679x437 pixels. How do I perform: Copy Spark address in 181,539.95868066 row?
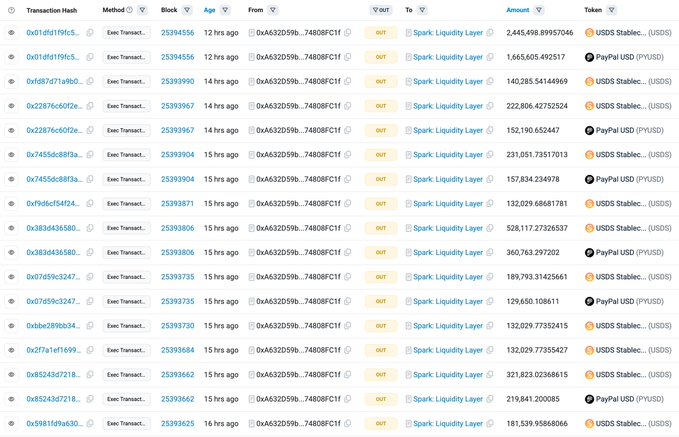[490, 424]
